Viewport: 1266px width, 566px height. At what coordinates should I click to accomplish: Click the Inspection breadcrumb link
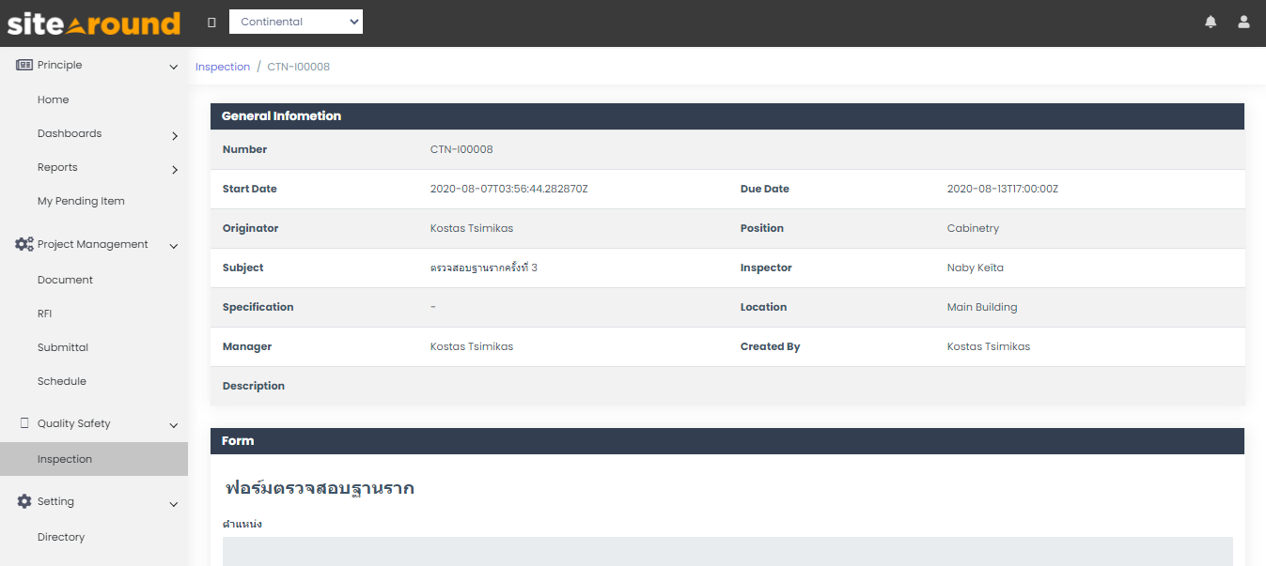(222, 67)
